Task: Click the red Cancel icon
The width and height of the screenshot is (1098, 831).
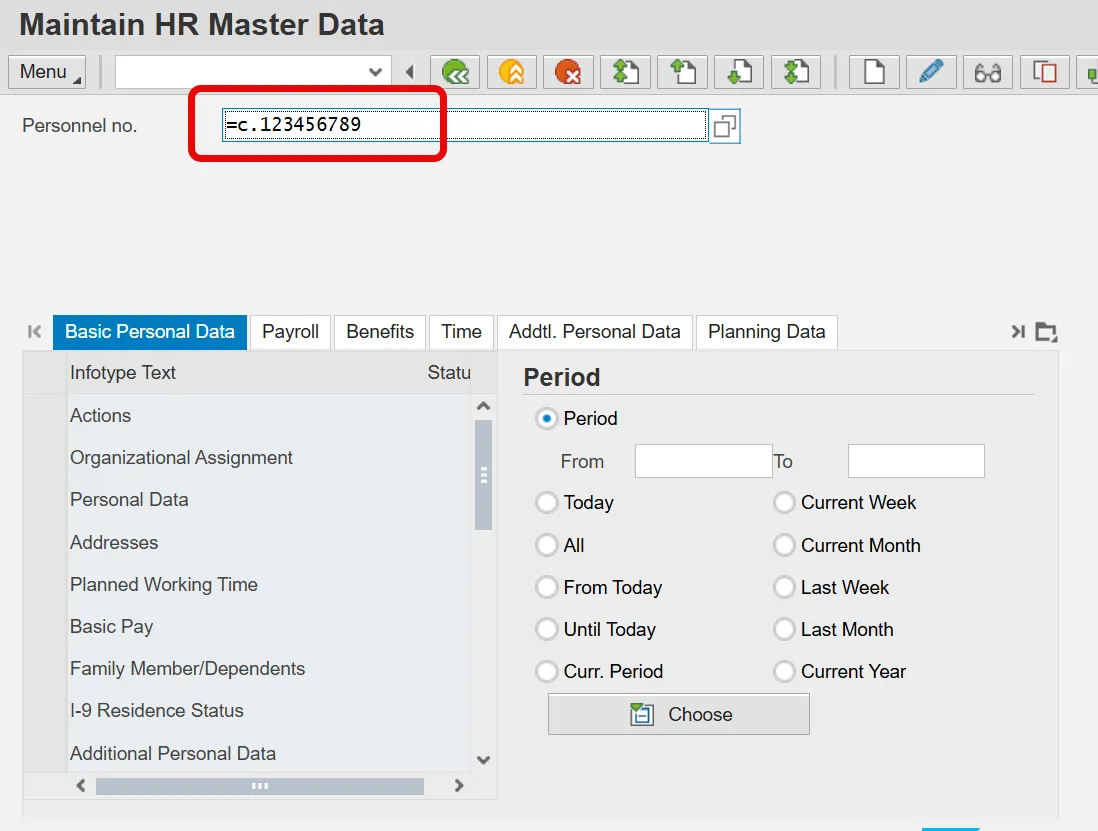Action: click(x=568, y=72)
